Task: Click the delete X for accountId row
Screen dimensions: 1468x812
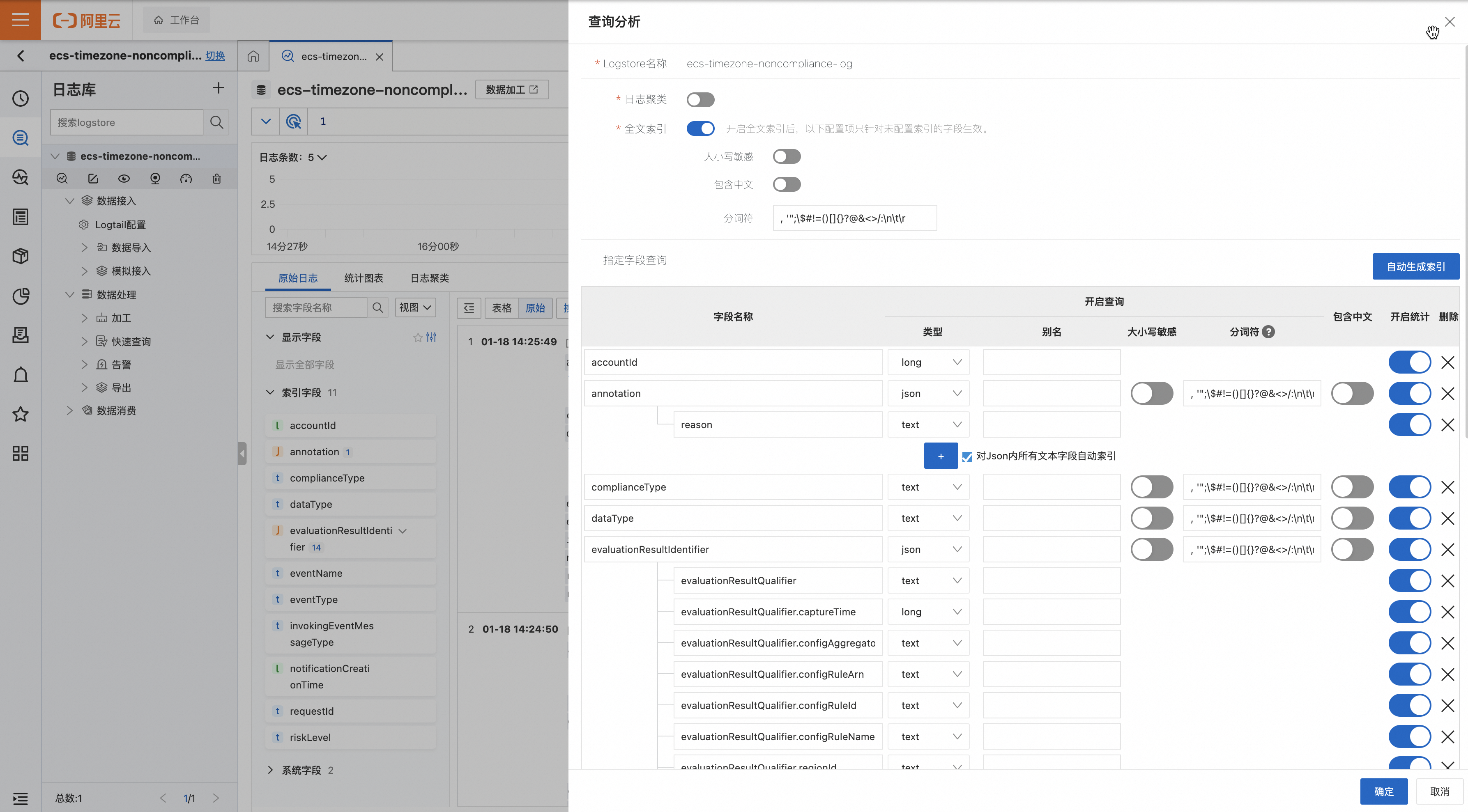Action: (x=1447, y=362)
